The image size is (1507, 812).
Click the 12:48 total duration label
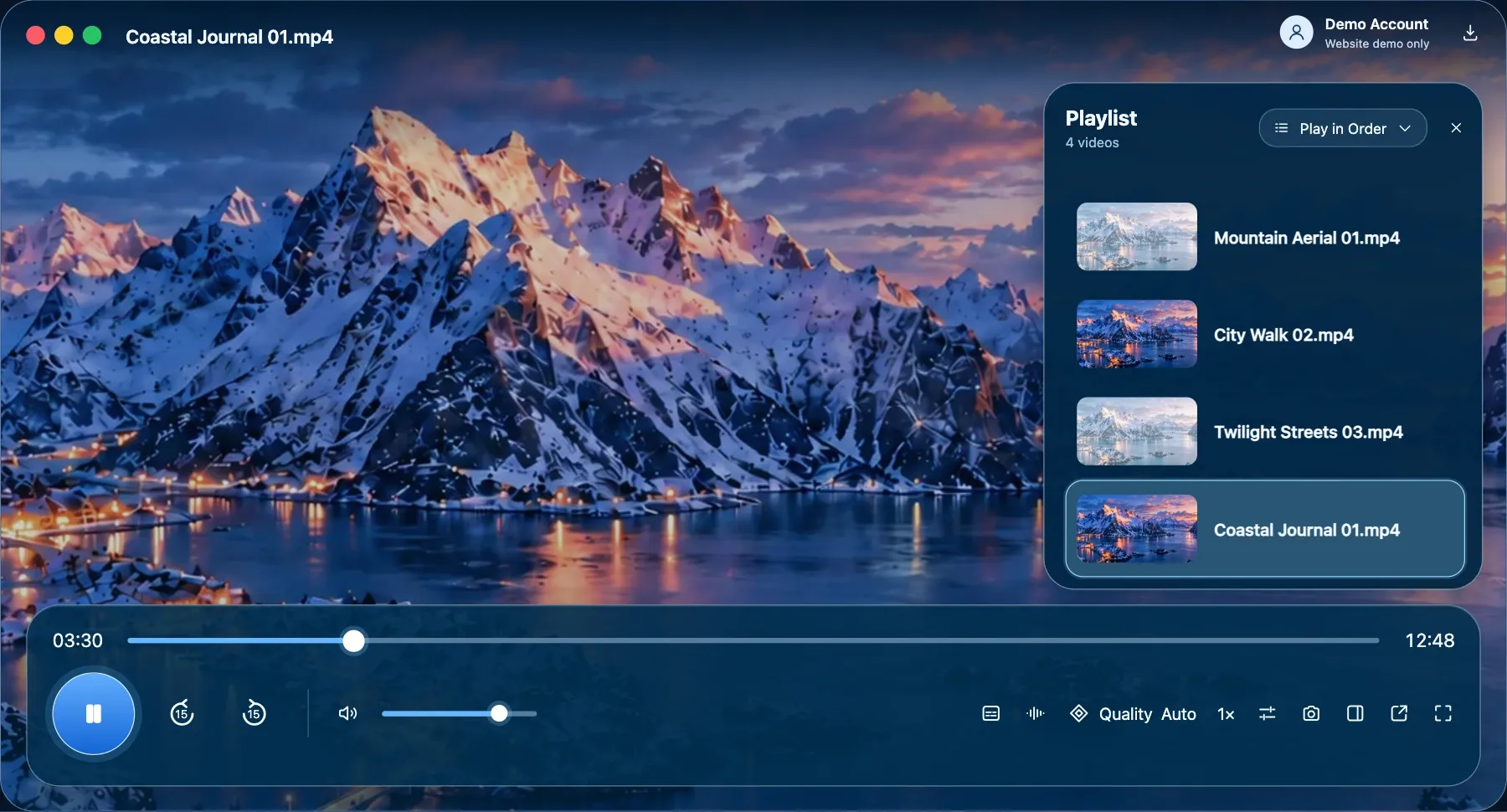(1430, 640)
